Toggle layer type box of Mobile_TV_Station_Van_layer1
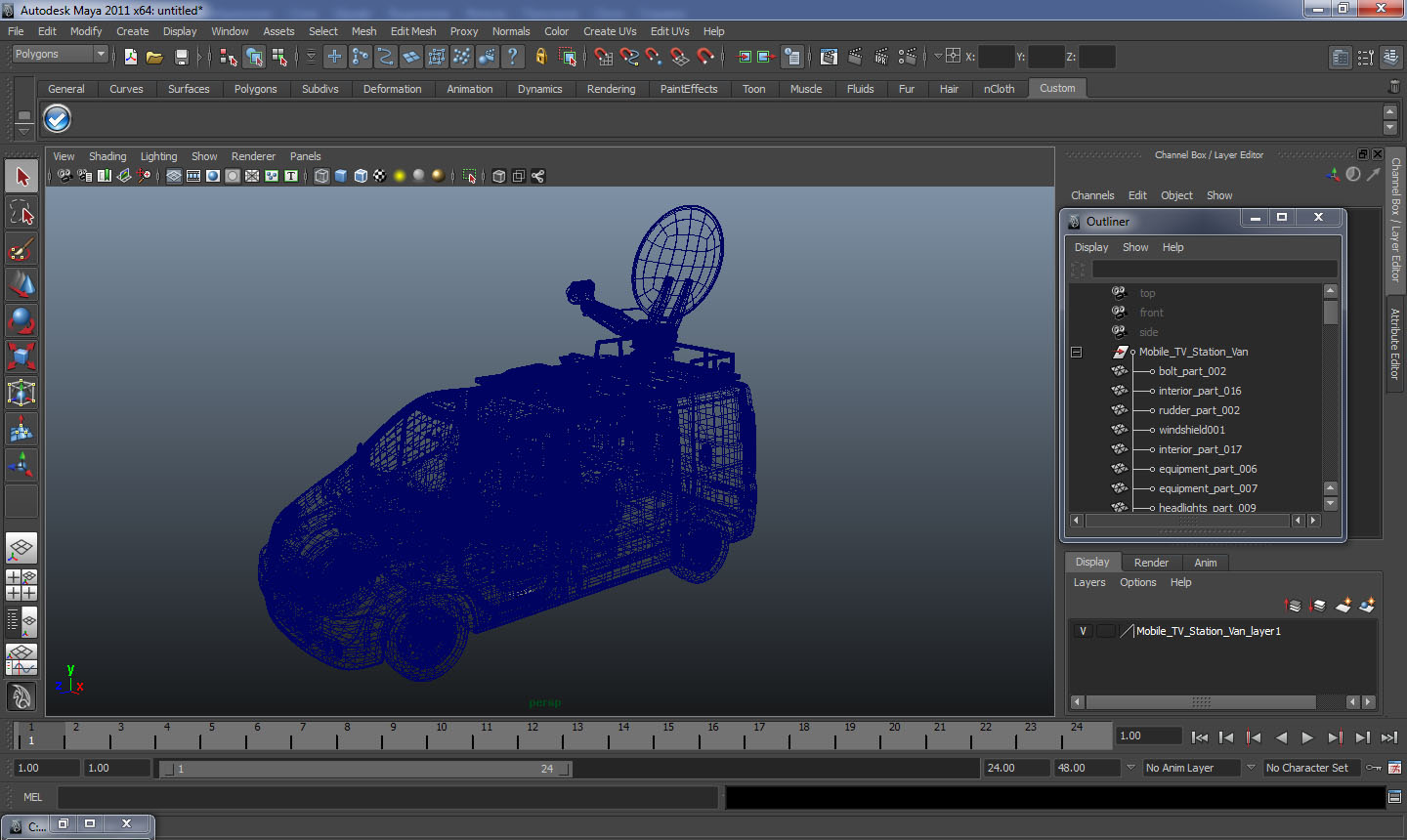Viewport: 1407px width, 840px height. (x=1105, y=631)
